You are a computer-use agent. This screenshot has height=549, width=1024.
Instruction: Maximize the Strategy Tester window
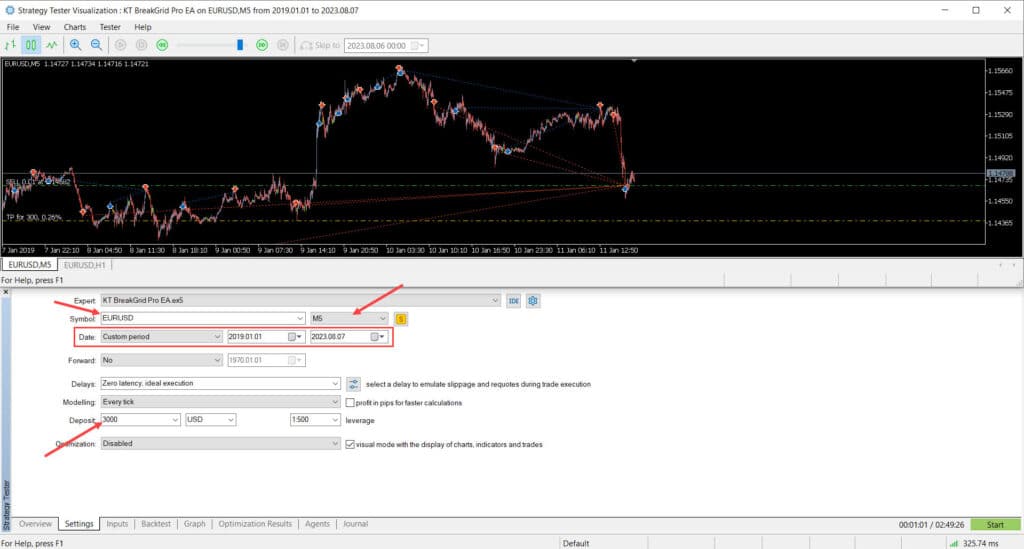pyautogui.click(x=976, y=10)
